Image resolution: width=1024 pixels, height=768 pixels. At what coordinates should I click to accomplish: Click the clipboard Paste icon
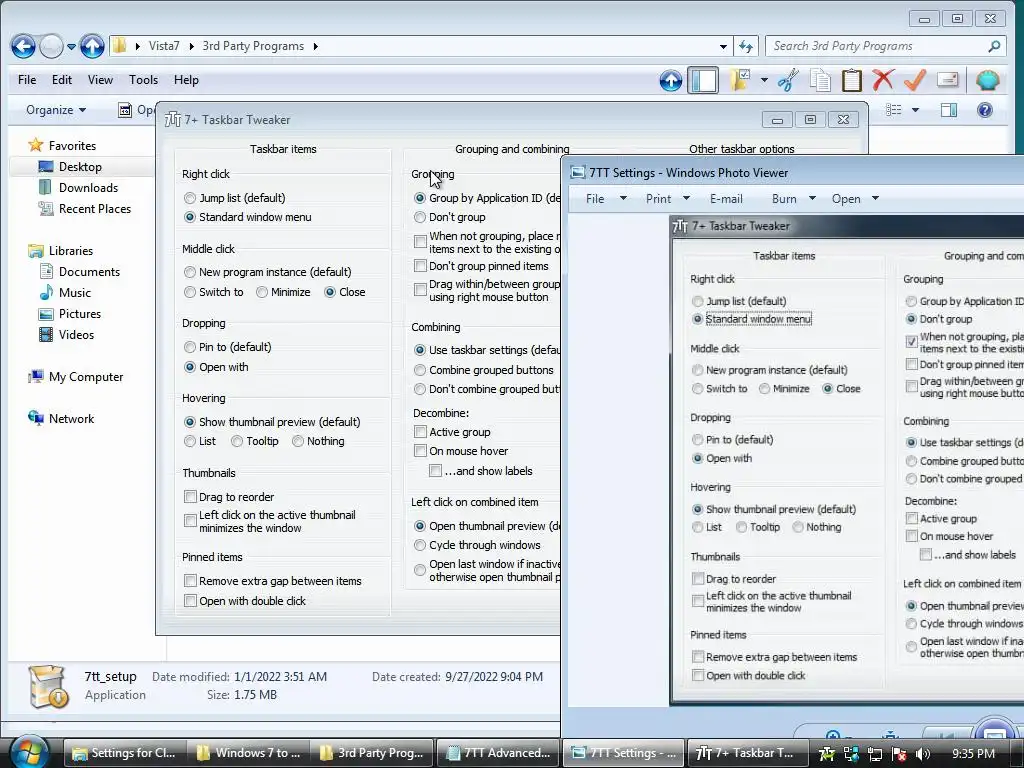pyautogui.click(x=852, y=80)
